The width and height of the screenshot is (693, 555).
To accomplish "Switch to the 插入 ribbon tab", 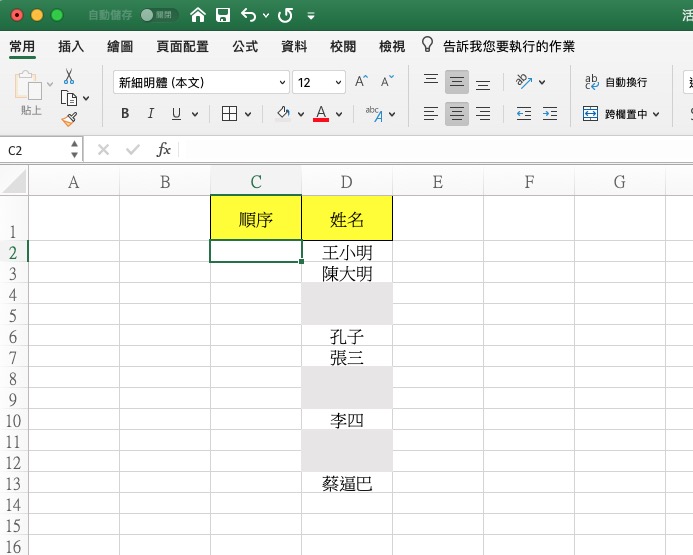I will (71, 46).
